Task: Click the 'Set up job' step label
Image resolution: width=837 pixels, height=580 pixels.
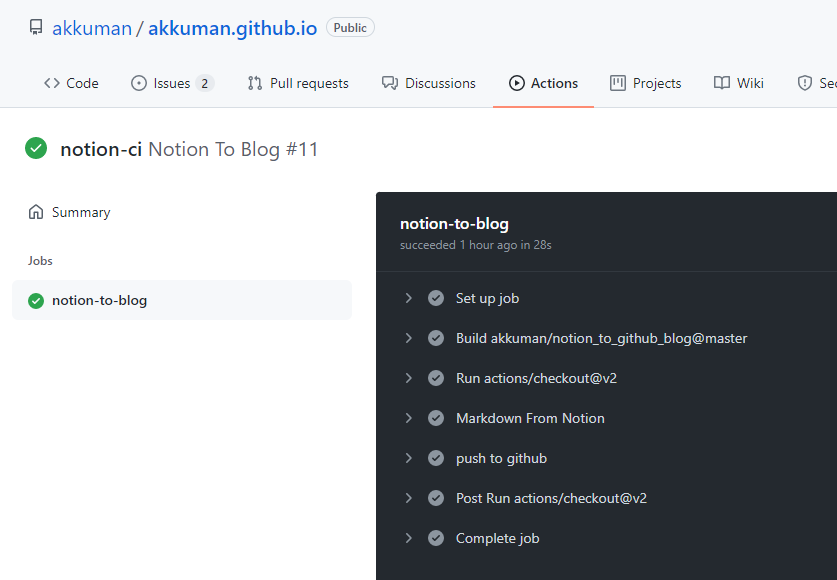Action: pyautogui.click(x=487, y=298)
